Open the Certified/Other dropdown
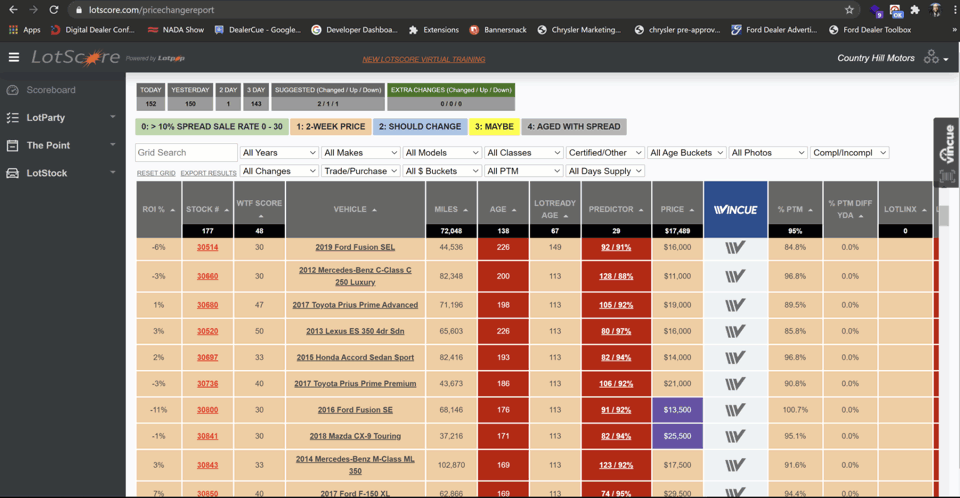960x498 pixels. coord(605,153)
